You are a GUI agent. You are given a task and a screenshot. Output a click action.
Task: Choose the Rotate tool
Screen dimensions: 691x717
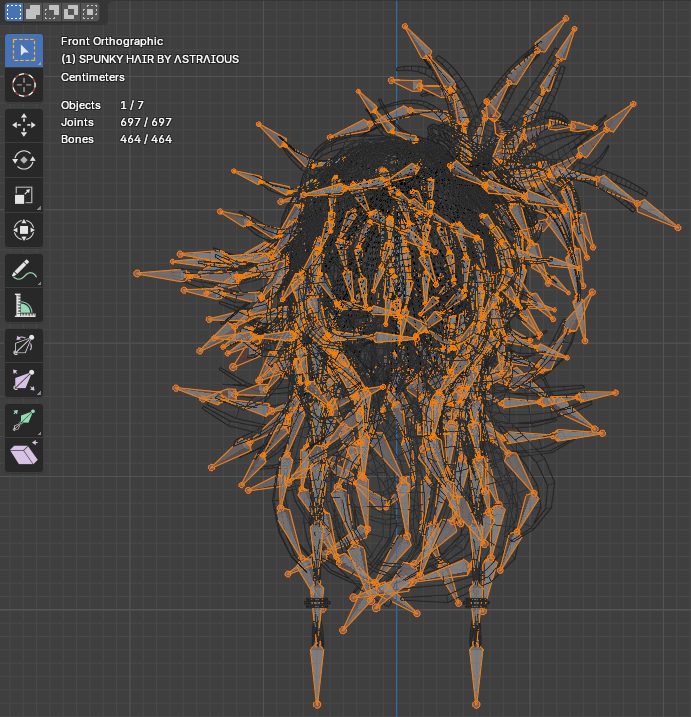[x=24, y=161]
